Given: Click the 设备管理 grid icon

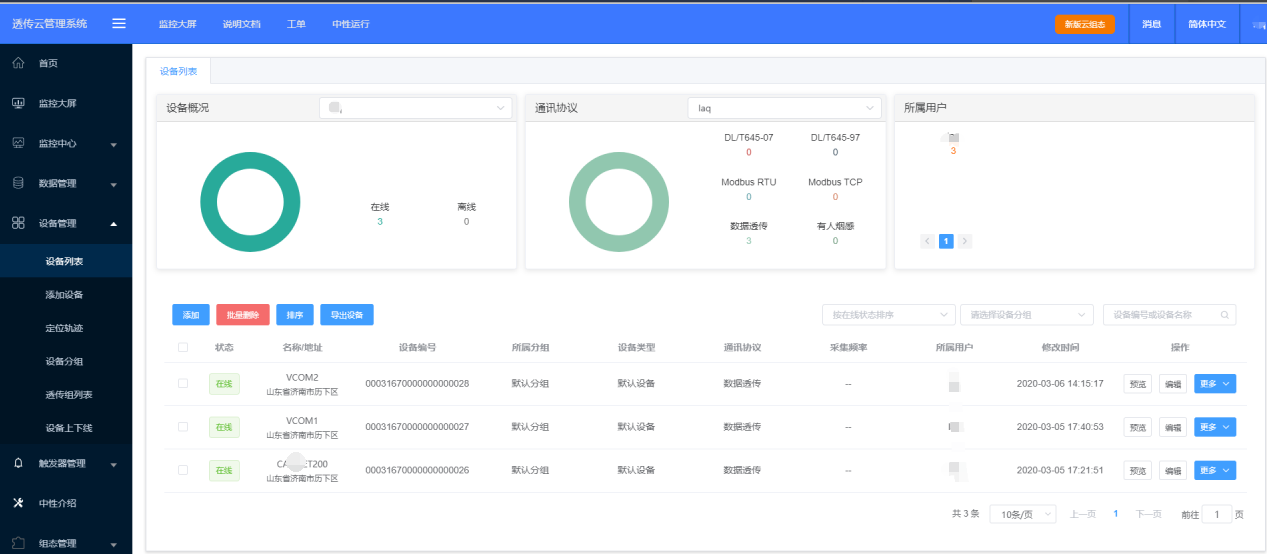Looking at the screenshot, I should click(x=18, y=223).
